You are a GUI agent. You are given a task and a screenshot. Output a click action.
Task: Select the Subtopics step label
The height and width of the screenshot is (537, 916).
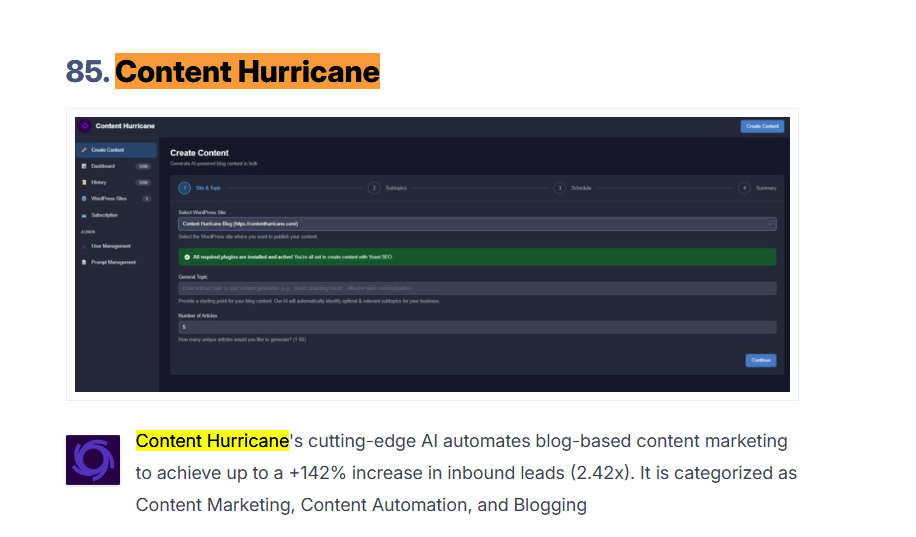[x=396, y=188]
